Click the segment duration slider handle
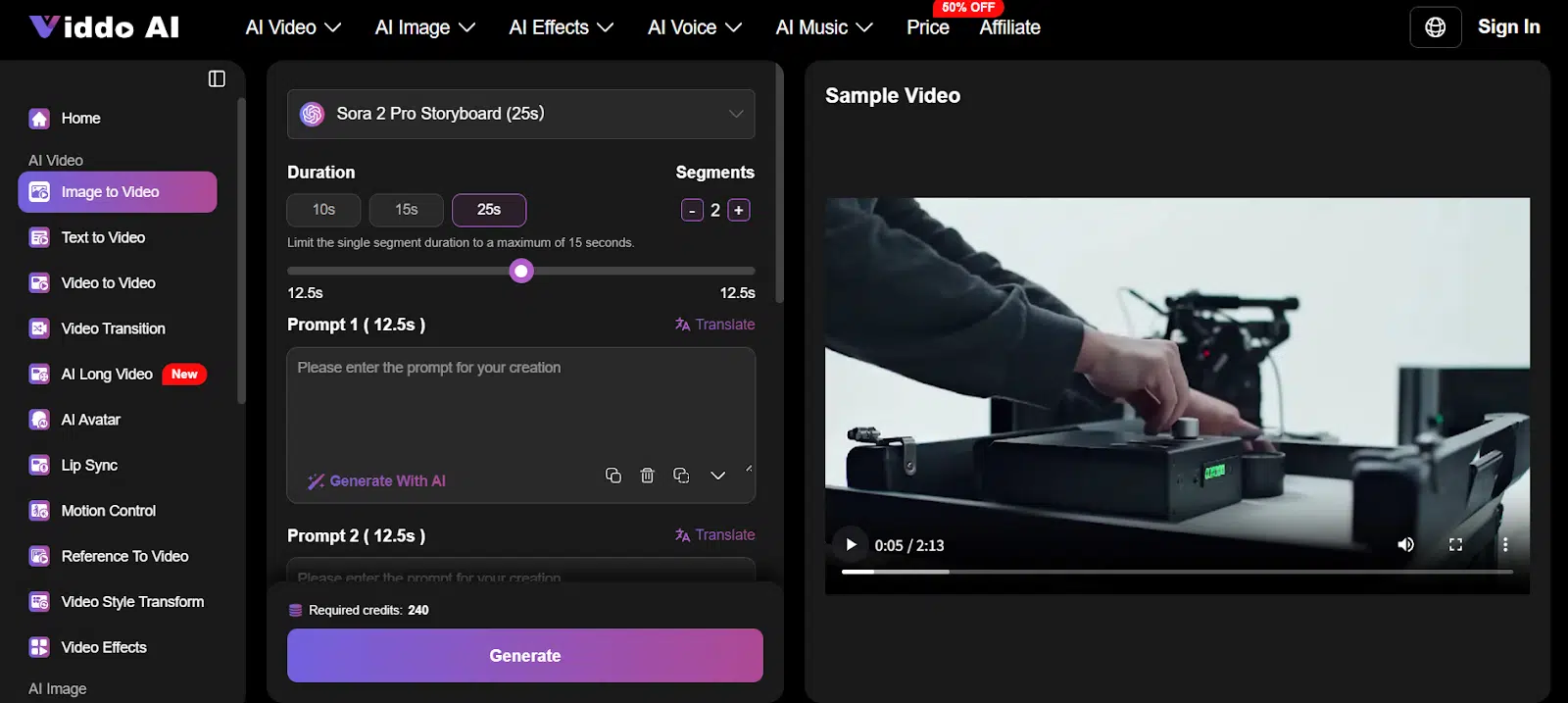Image resolution: width=1568 pixels, height=703 pixels. 521,271
